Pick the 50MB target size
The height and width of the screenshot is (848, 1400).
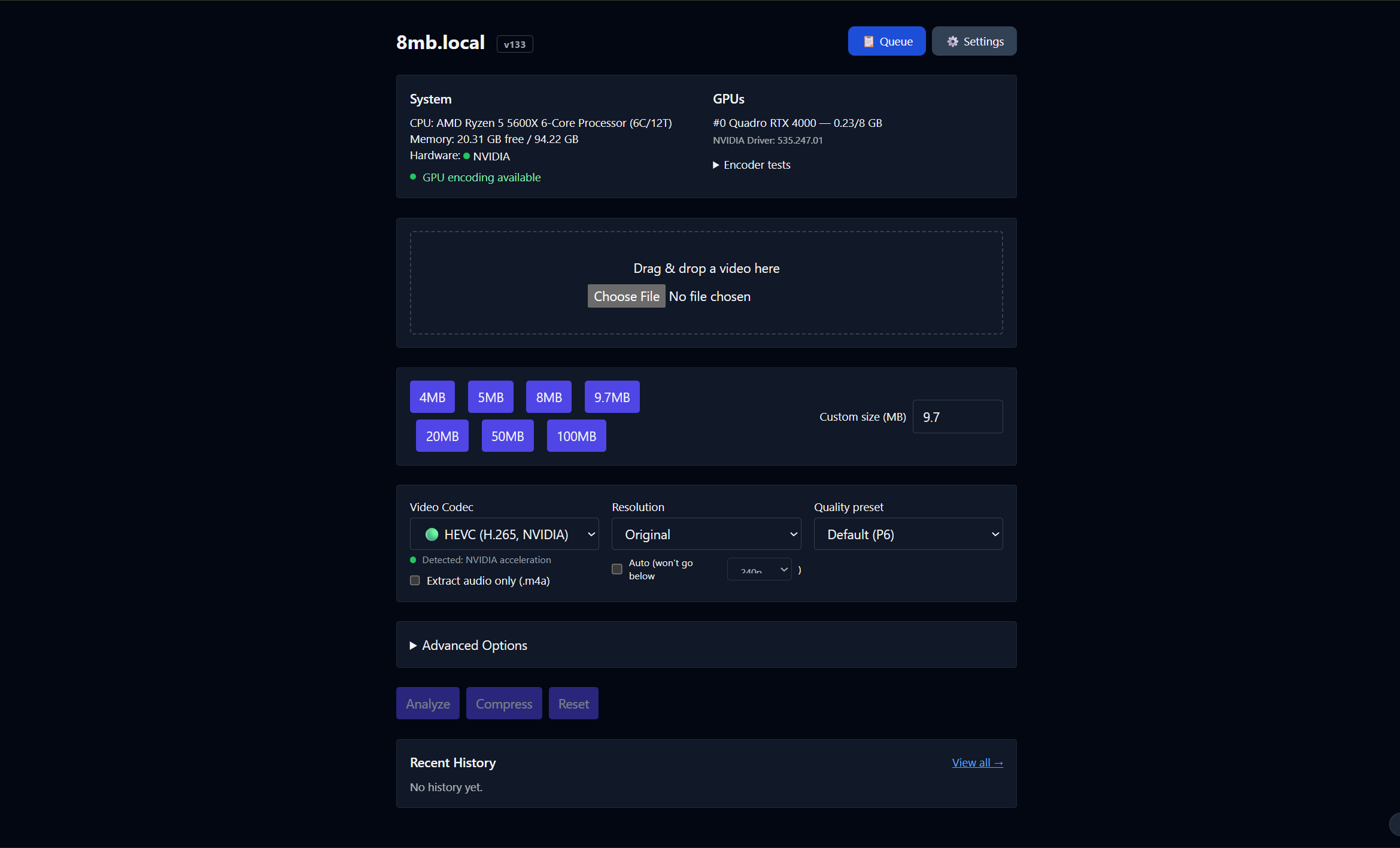[x=507, y=436]
